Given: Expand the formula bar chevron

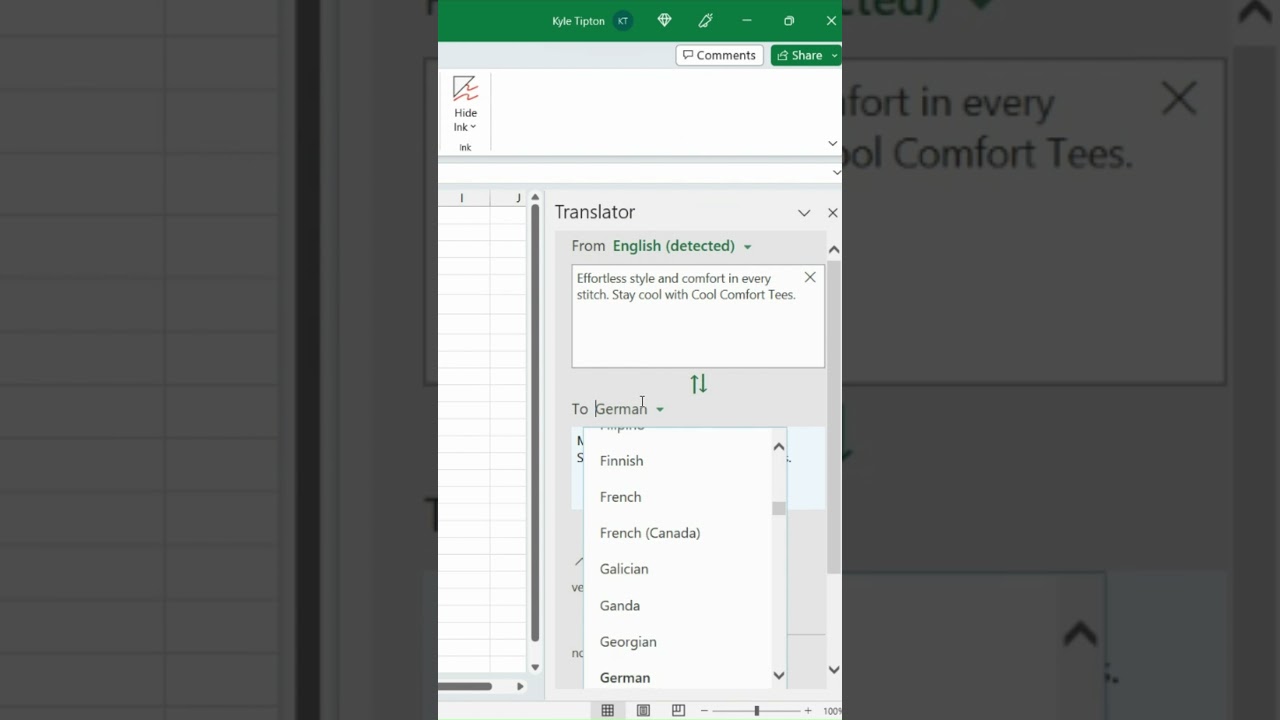Looking at the screenshot, I should click(836, 172).
